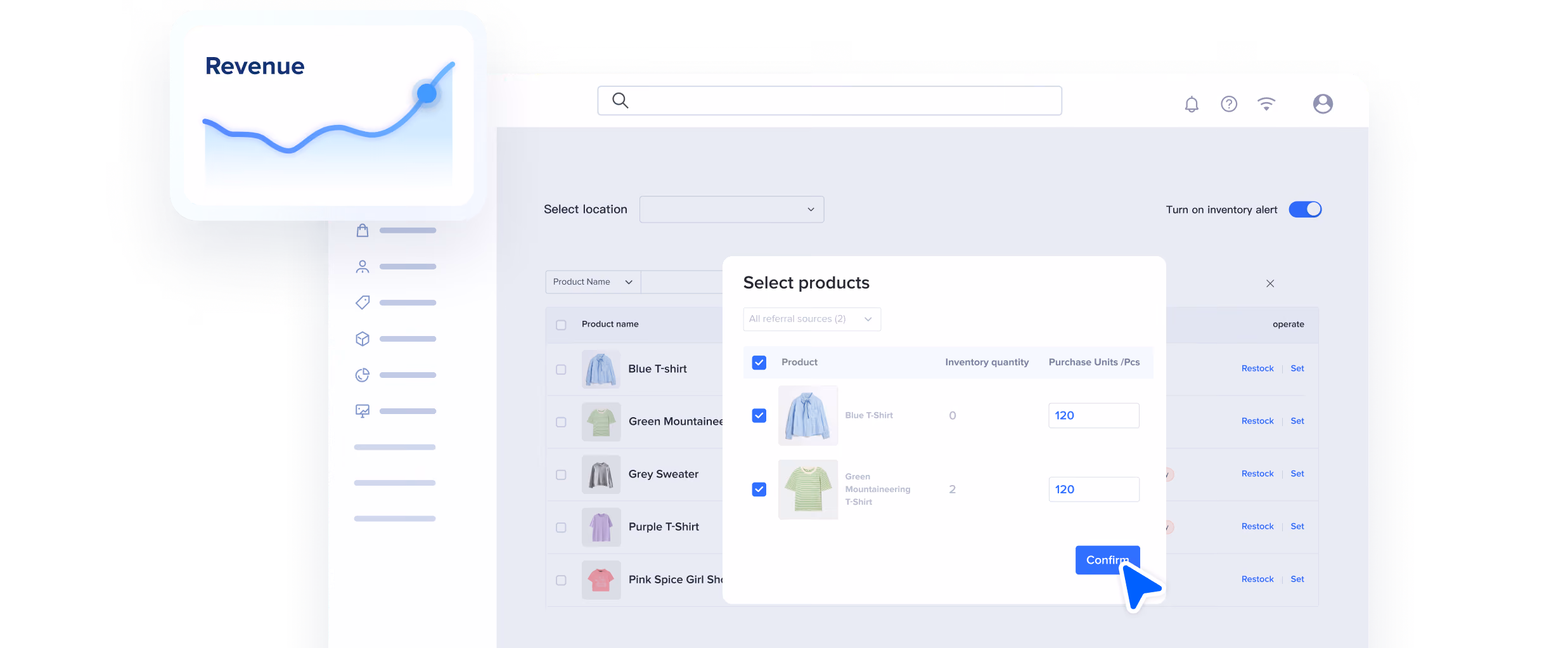Click Set for Green Mountaineering row
1568x648 pixels.
click(x=1297, y=421)
